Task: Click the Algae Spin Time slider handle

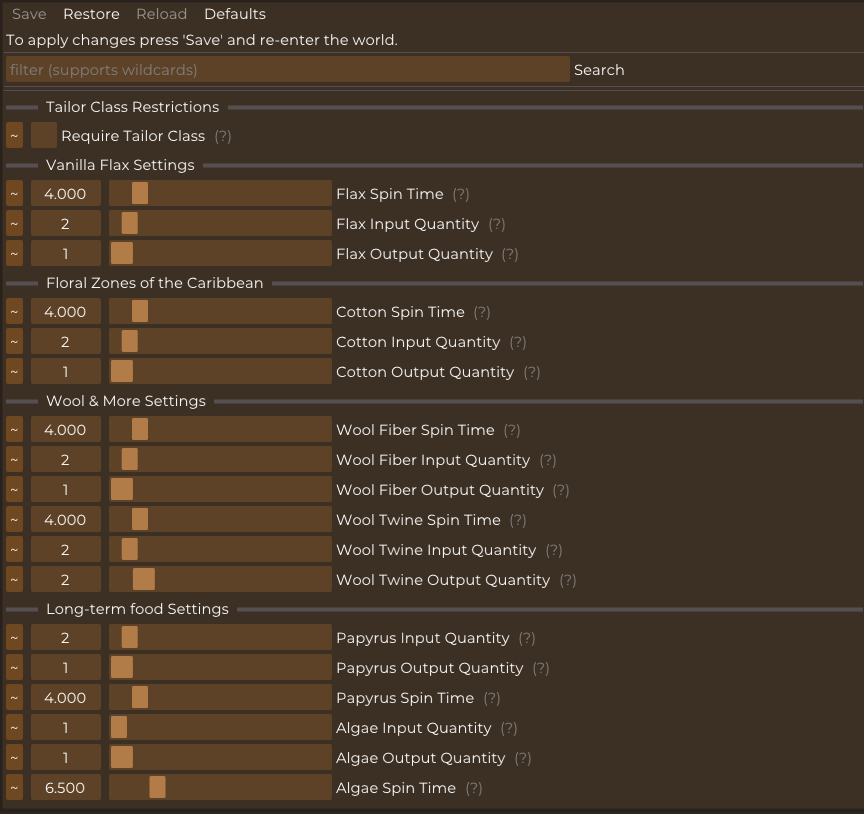Action: pyautogui.click(x=157, y=788)
